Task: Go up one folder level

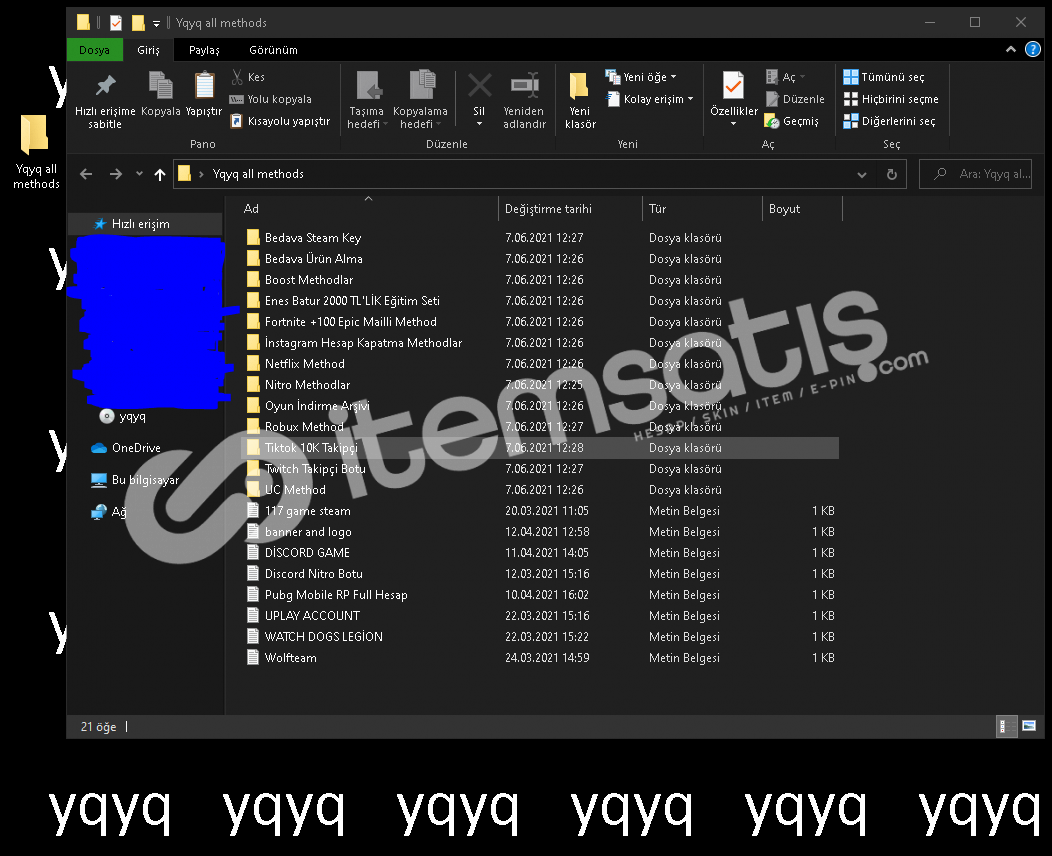Action: [160, 174]
